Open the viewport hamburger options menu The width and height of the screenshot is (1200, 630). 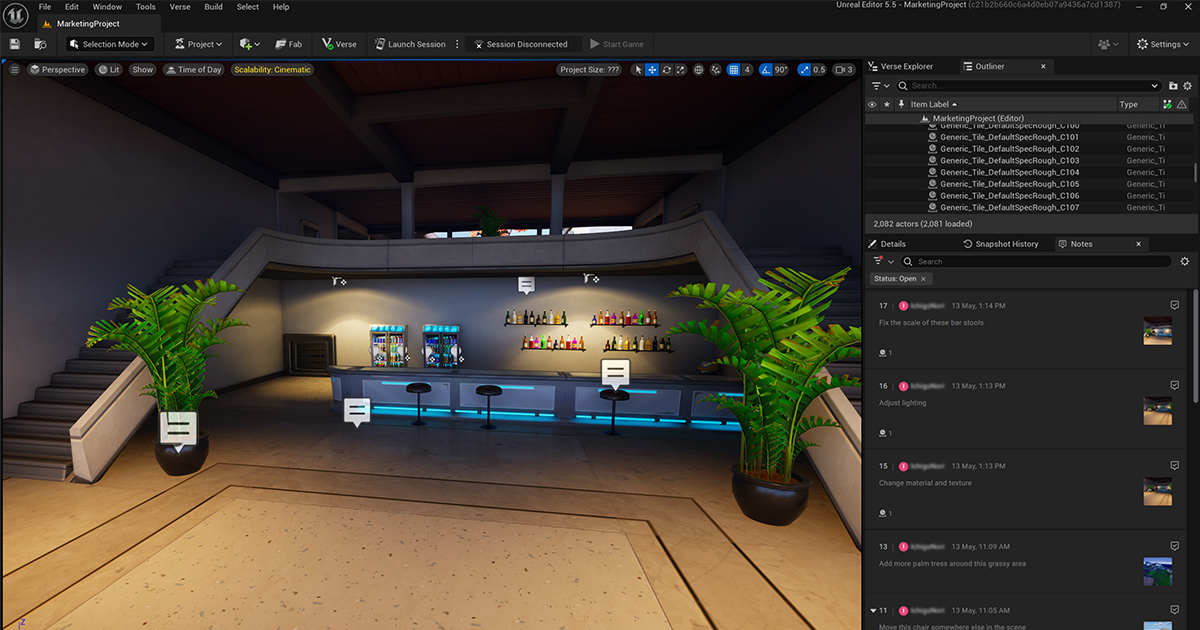tap(15, 70)
